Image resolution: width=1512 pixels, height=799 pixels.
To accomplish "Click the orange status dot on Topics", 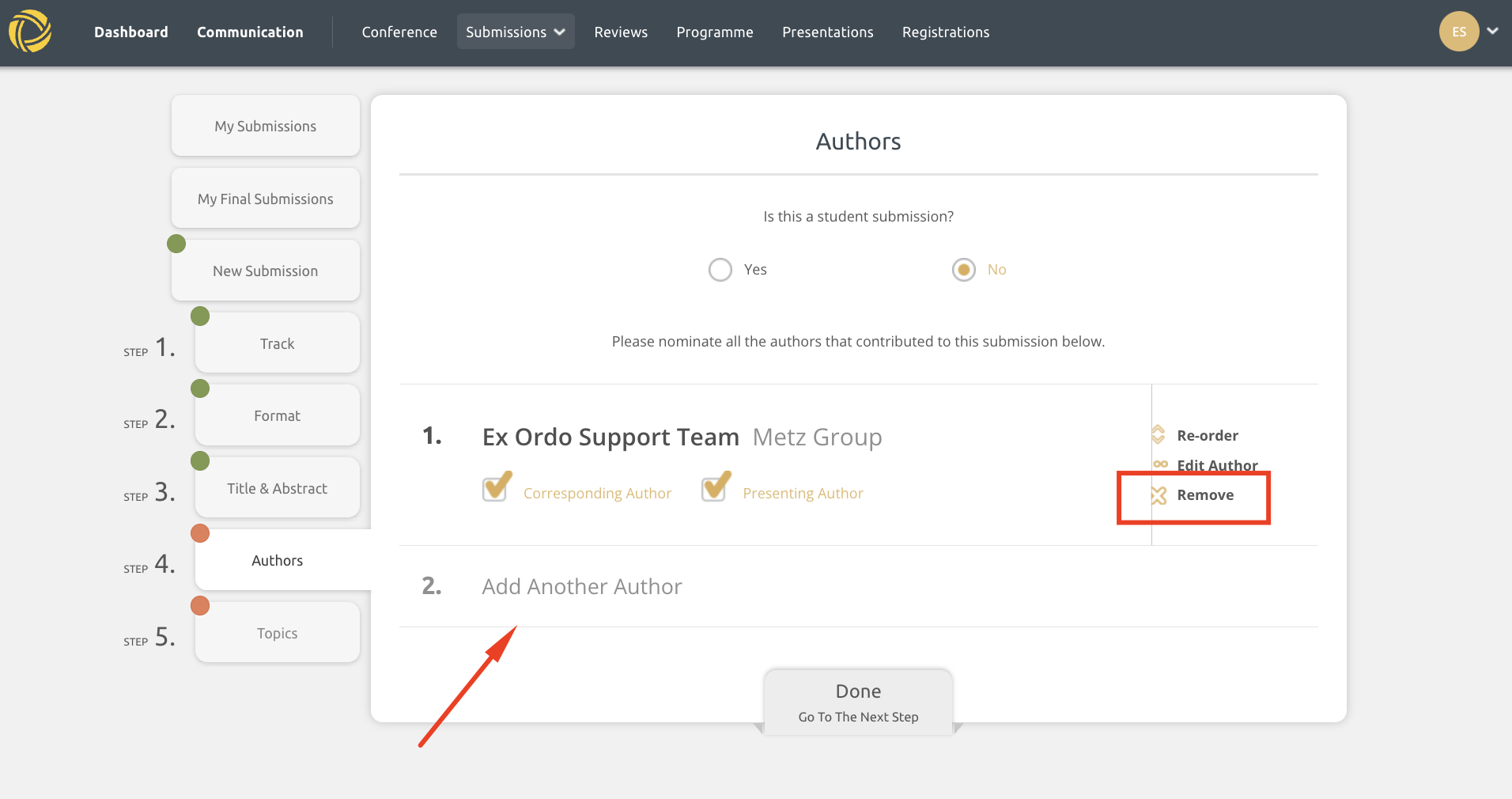I will click(200, 606).
